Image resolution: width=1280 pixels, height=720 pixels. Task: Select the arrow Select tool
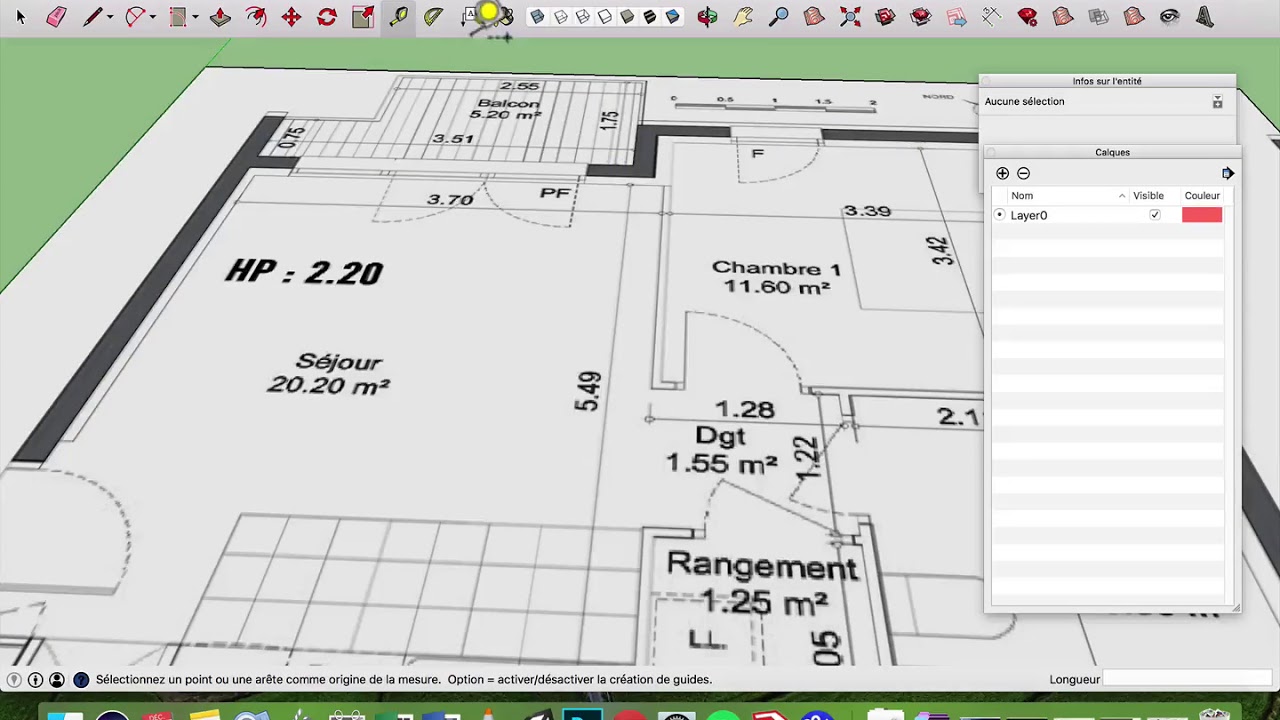[21, 17]
